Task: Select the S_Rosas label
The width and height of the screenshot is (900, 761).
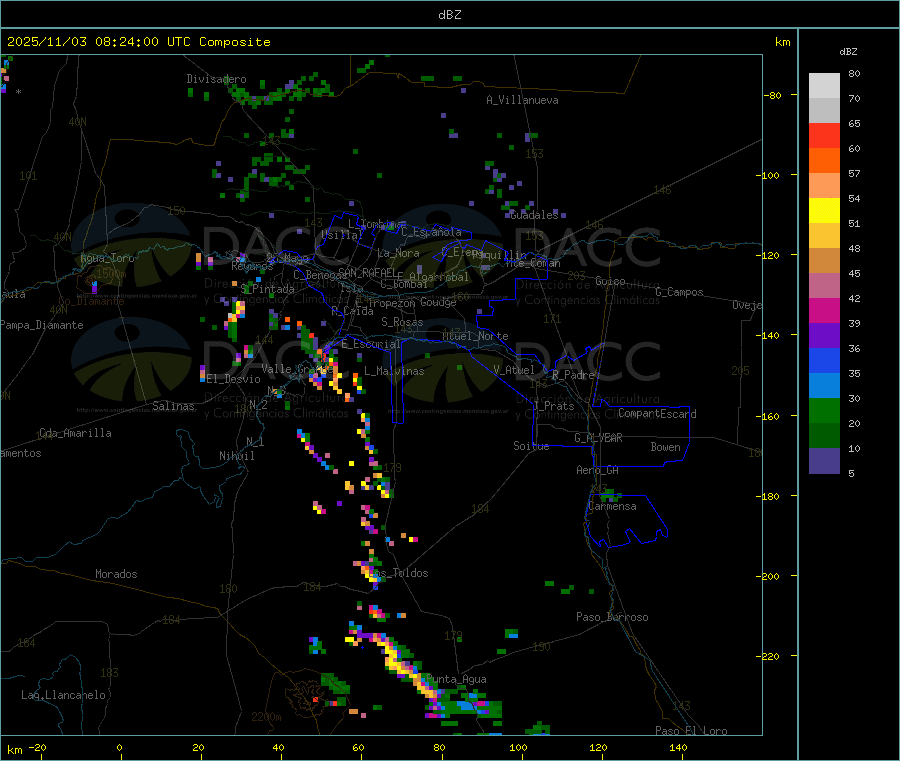Action: tap(402, 322)
